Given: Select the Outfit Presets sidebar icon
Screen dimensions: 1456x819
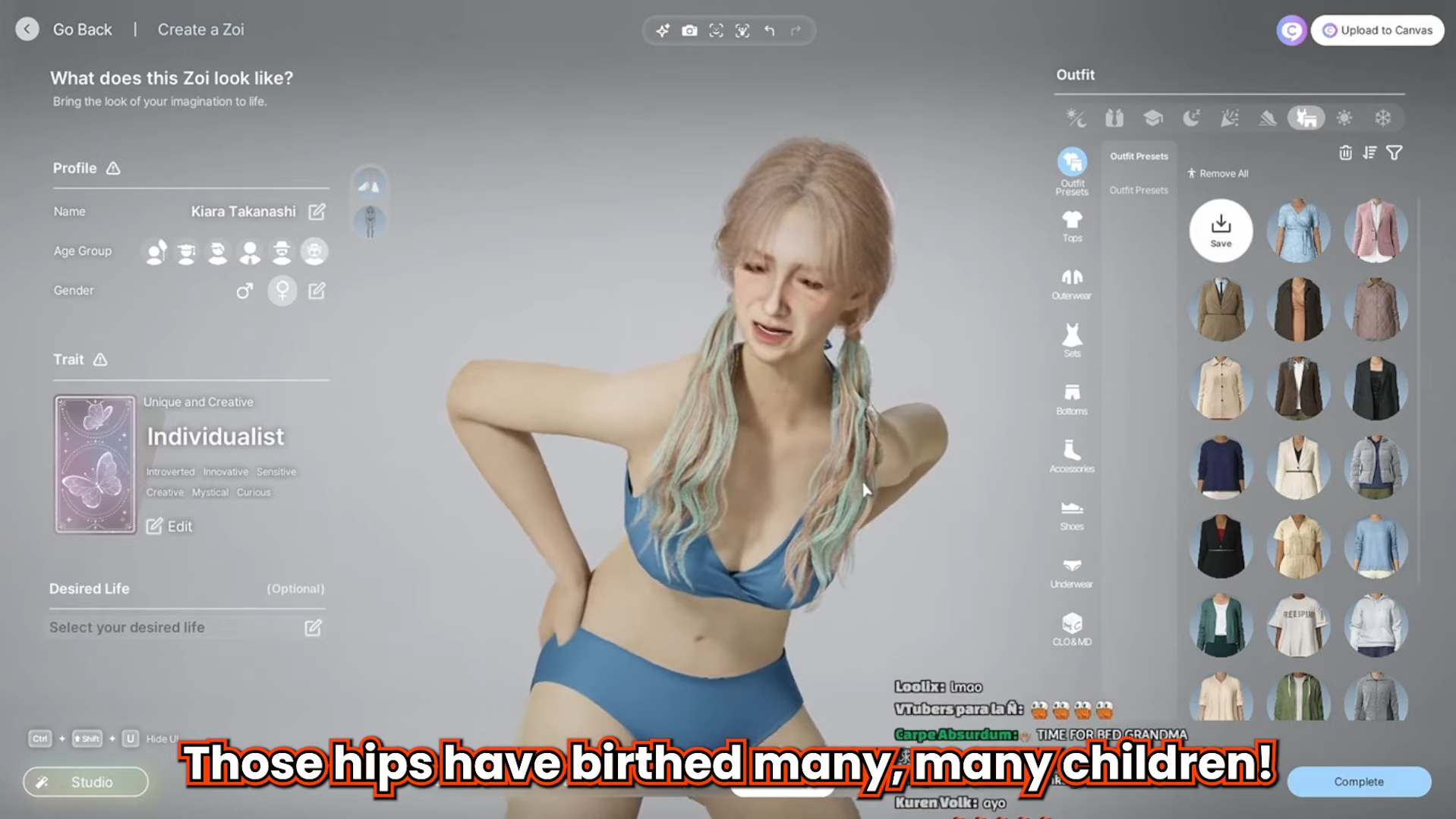Looking at the screenshot, I should [x=1072, y=172].
